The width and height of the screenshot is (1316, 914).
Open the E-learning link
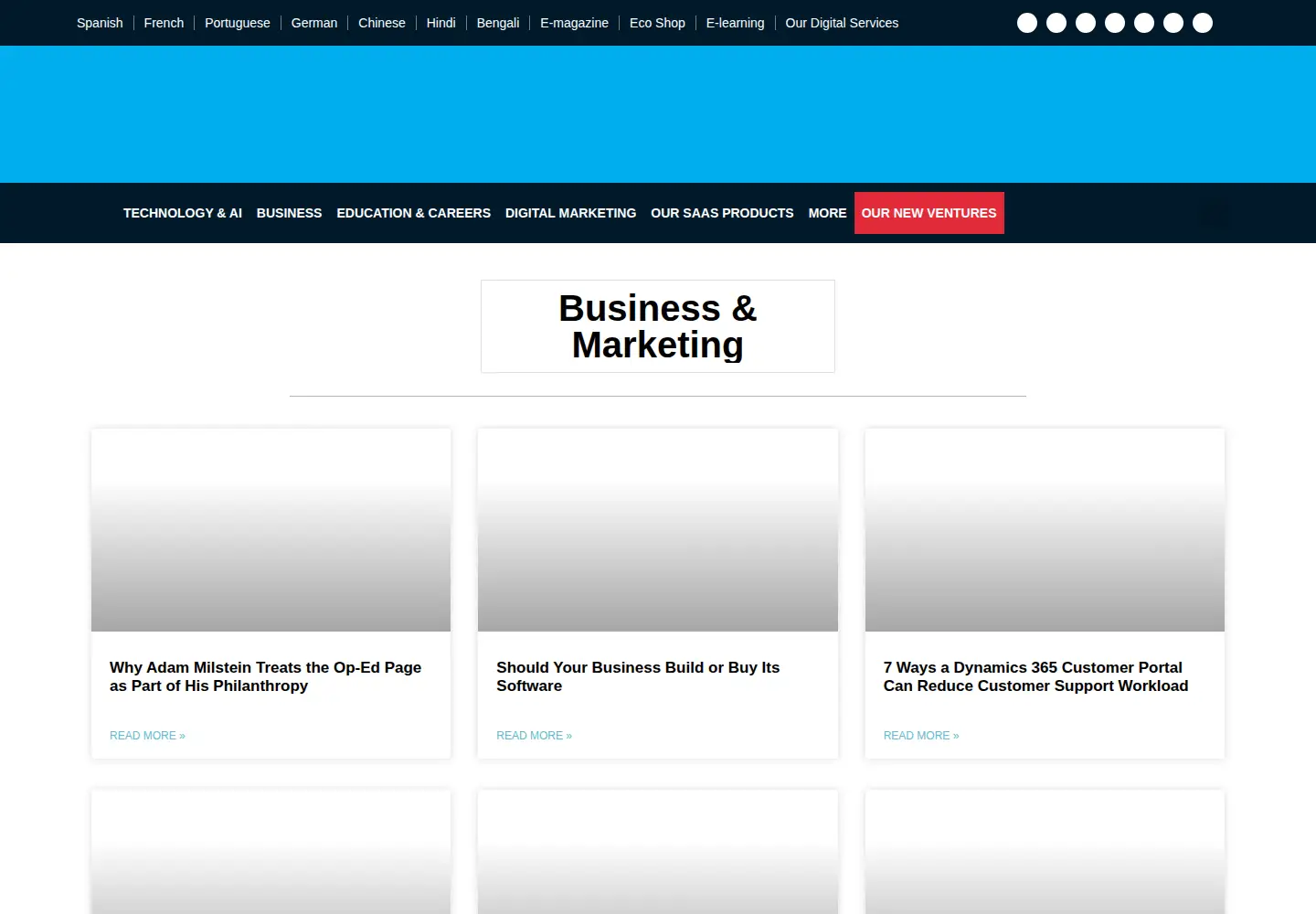pyautogui.click(x=735, y=23)
